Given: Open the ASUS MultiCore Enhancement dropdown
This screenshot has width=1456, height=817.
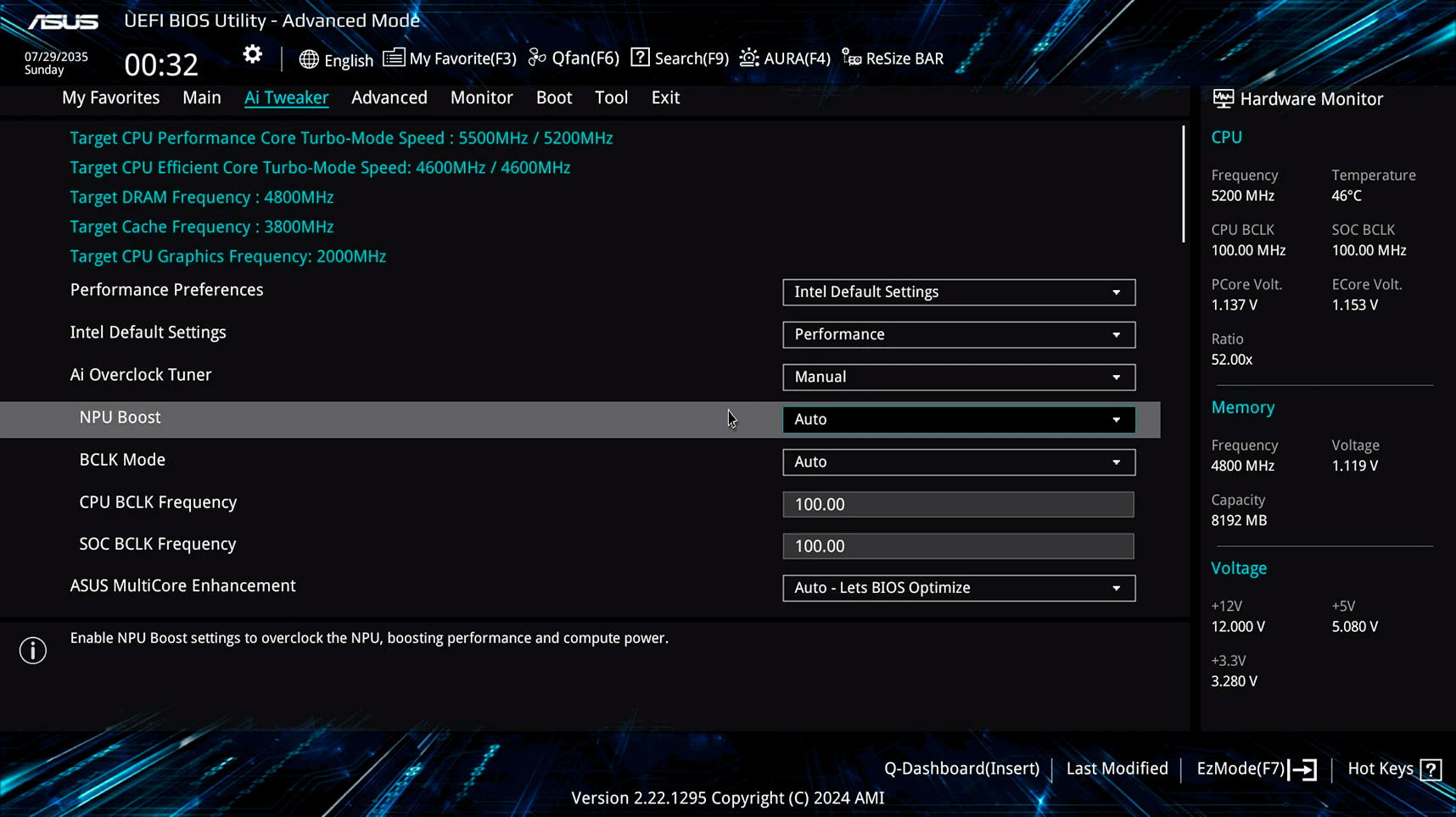Looking at the screenshot, I should coord(959,588).
